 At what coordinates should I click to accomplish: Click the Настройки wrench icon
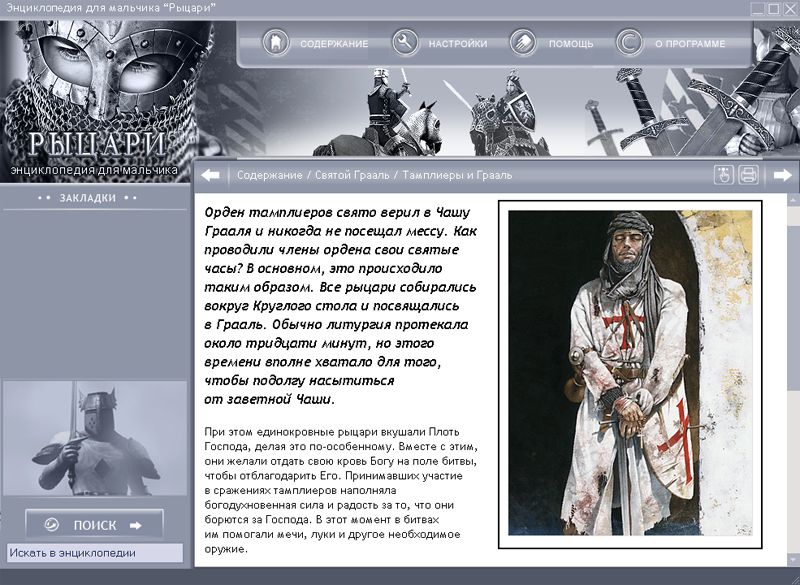[x=405, y=43]
